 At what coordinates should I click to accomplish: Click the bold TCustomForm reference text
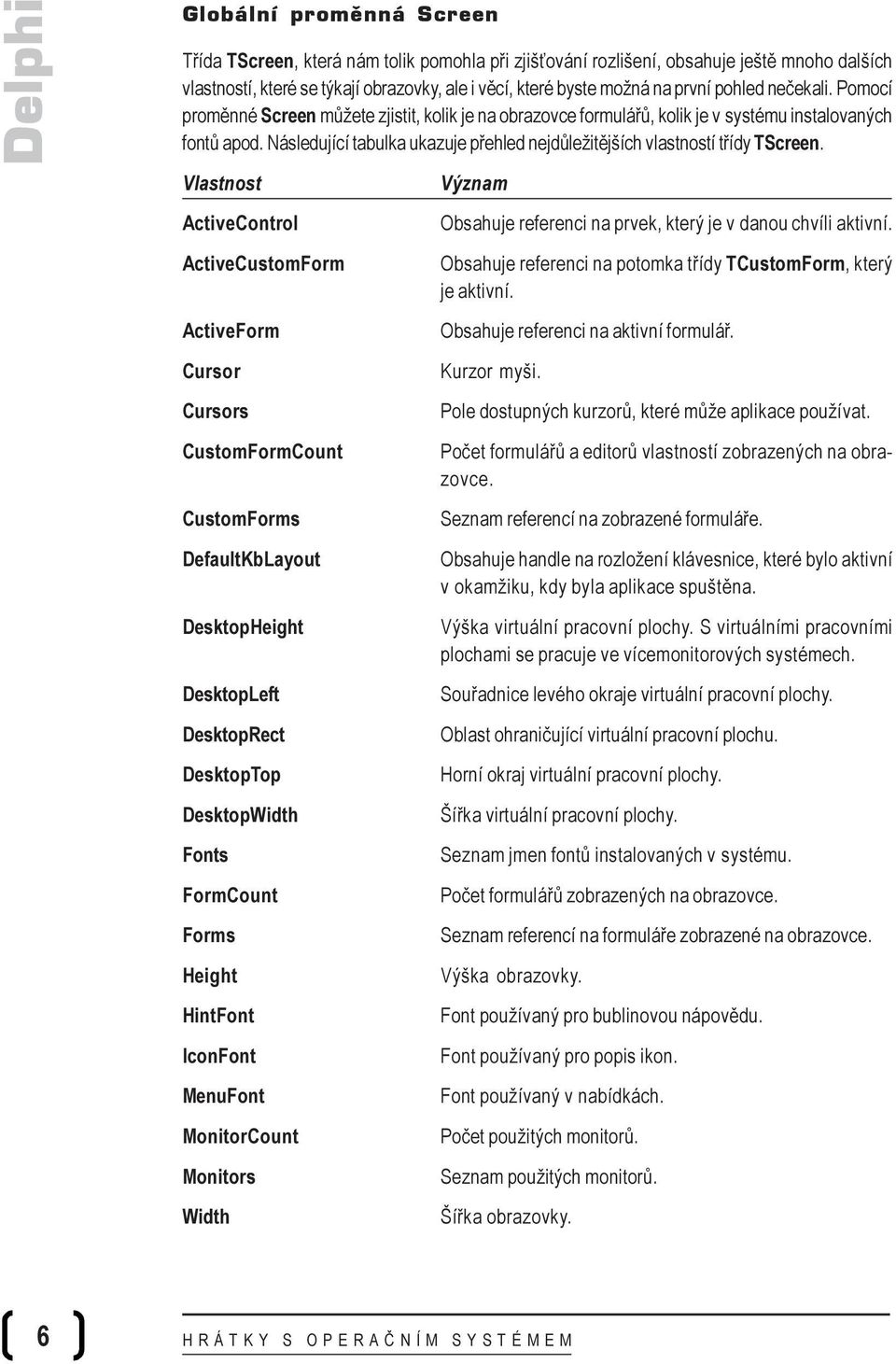click(785, 263)
